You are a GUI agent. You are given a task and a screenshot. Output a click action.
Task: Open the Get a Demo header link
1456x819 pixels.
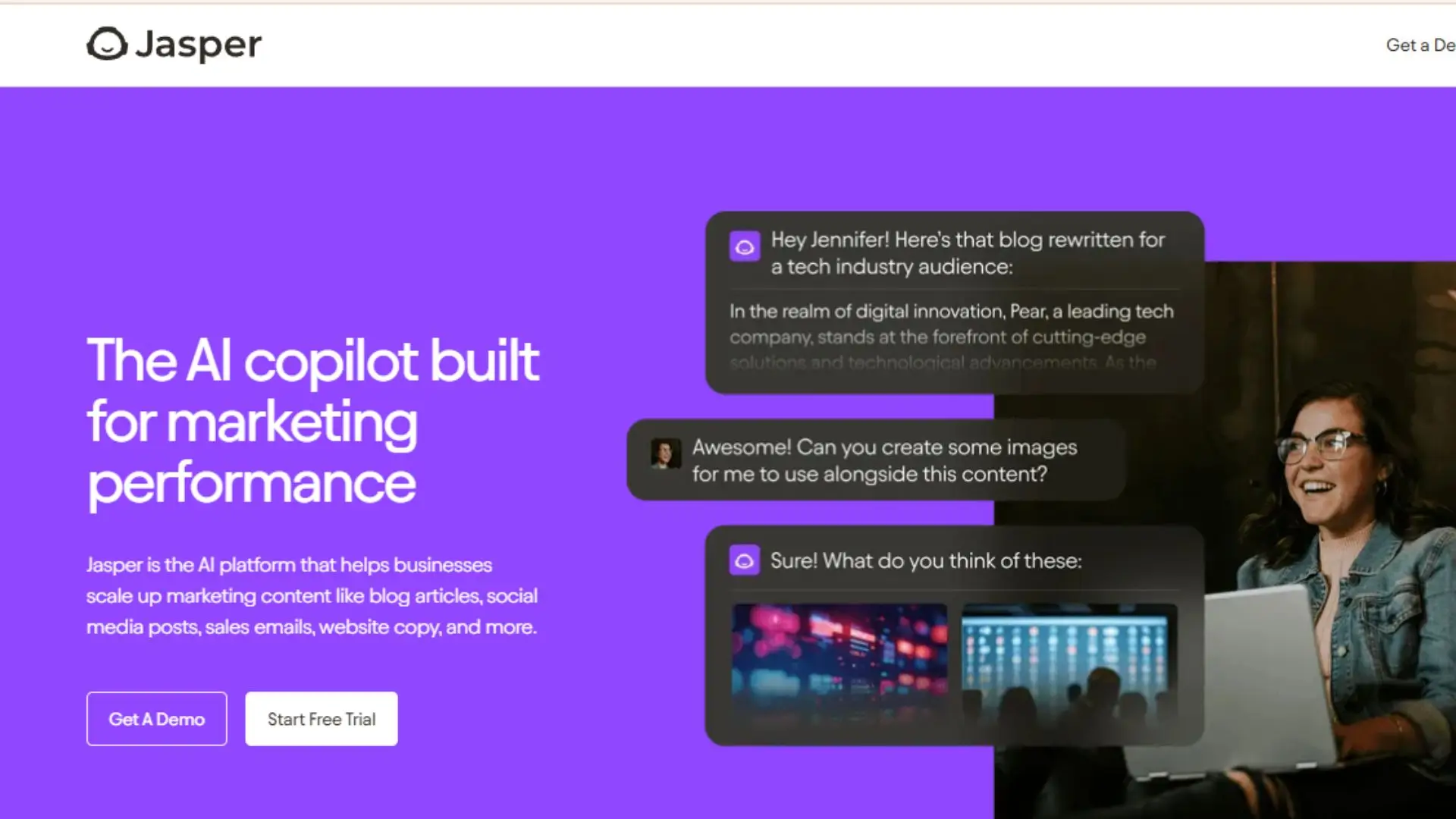1420,45
